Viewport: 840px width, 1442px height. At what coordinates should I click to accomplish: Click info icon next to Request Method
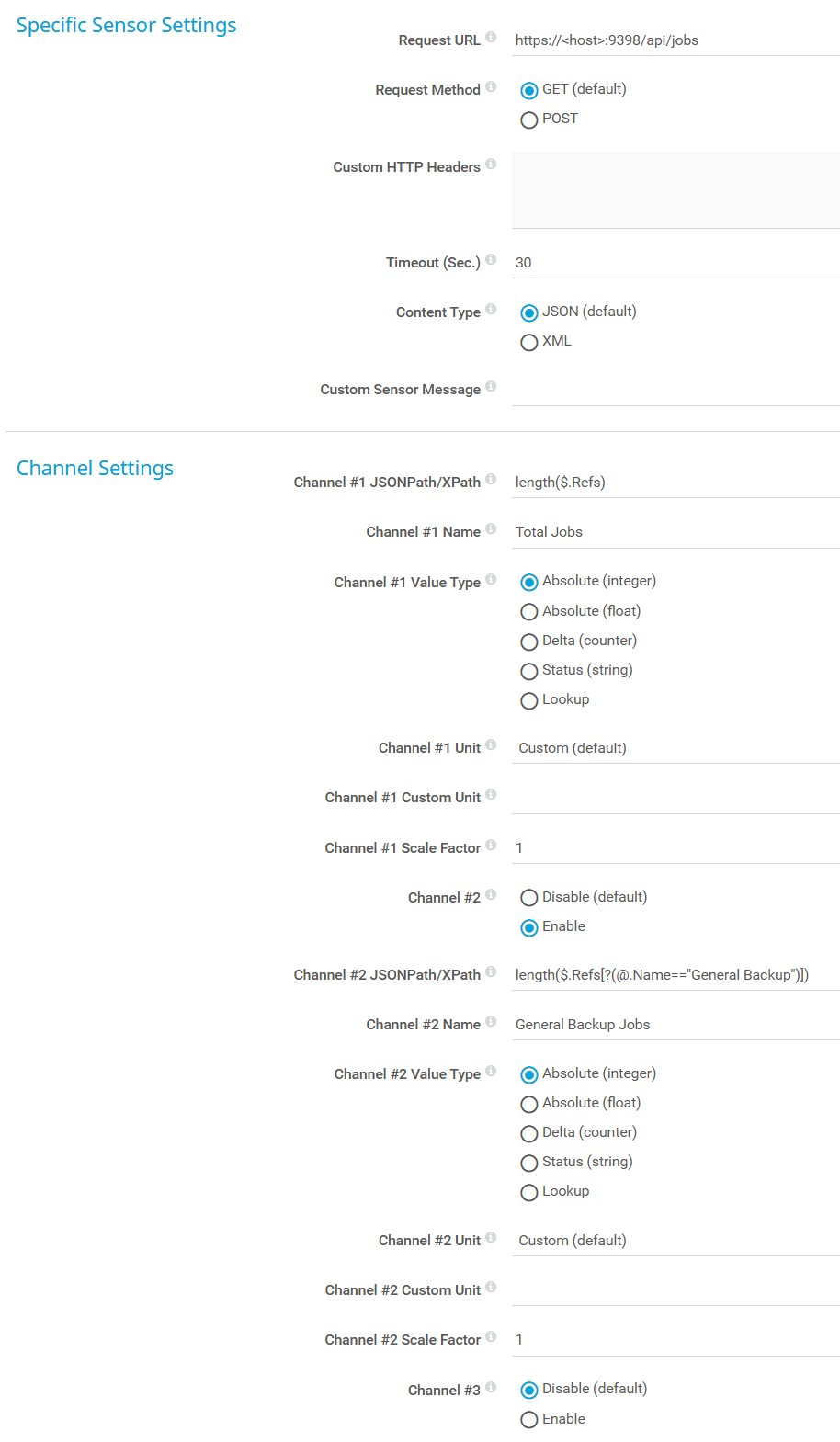tap(491, 86)
